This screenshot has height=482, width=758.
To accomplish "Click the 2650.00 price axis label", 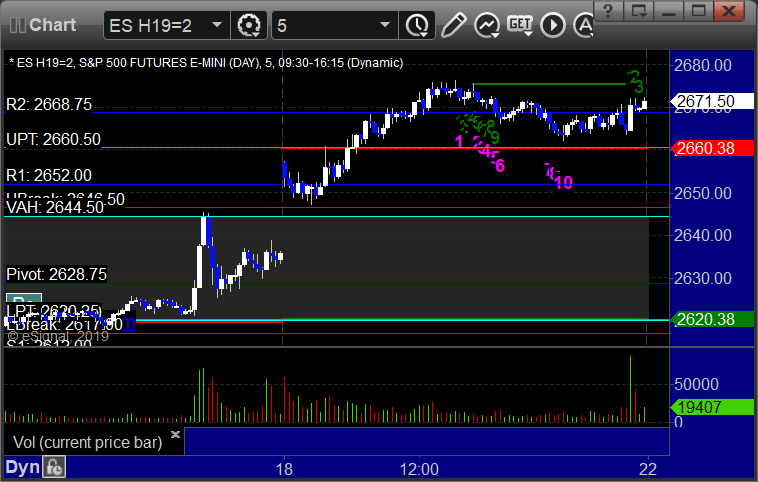I will (703, 193).
